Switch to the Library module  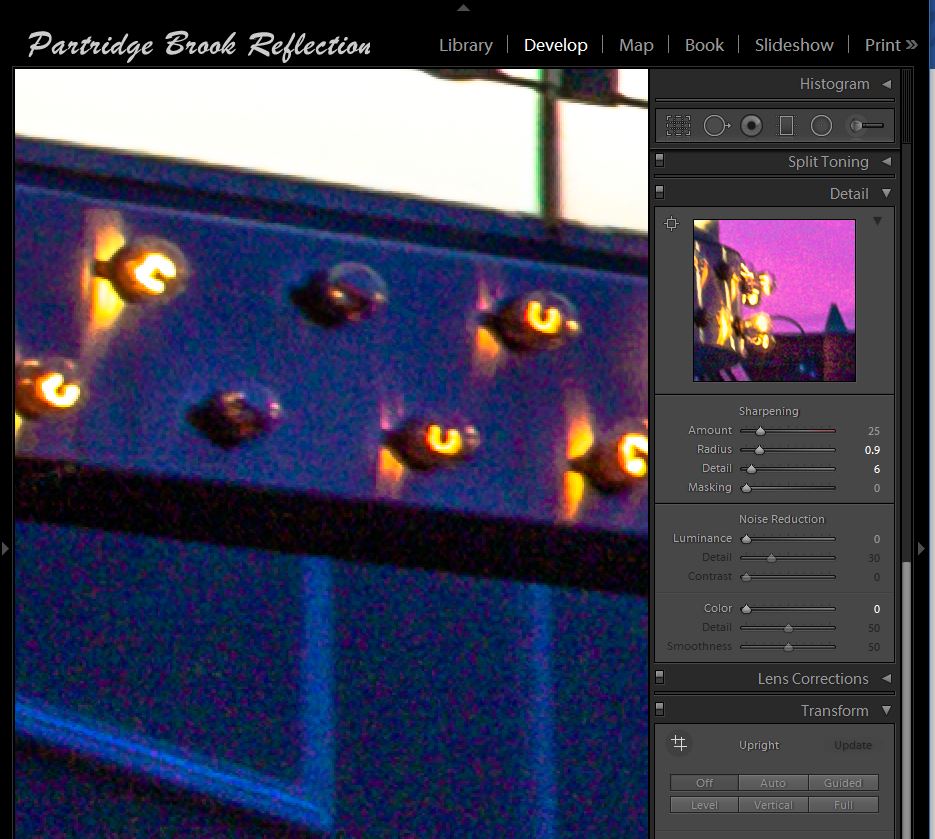coord(466,45)
